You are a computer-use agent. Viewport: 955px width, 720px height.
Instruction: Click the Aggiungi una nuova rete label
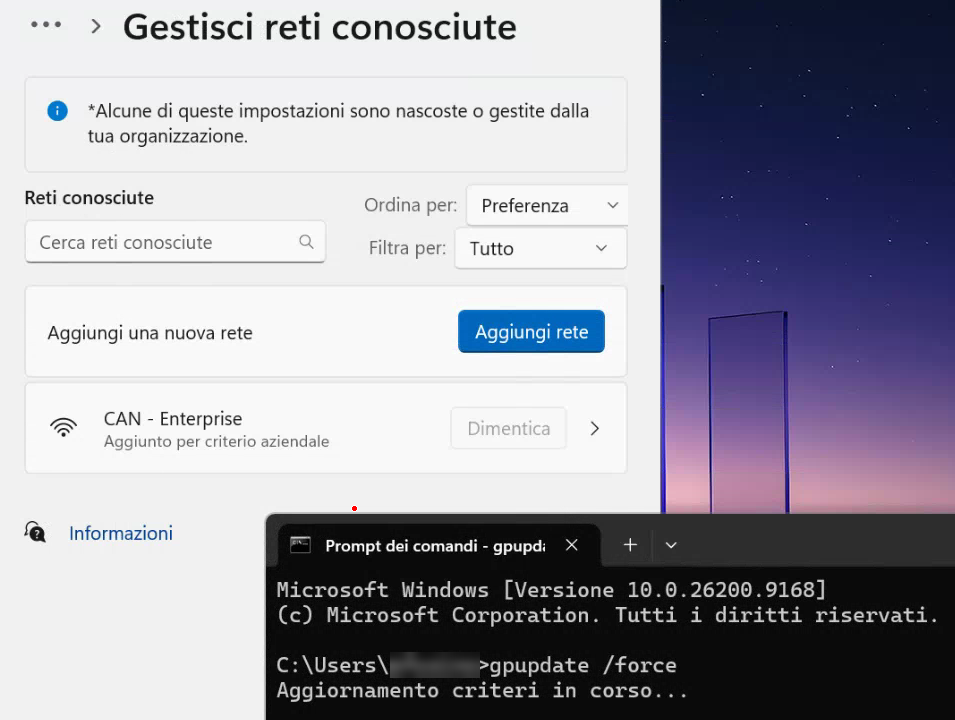click(x=150, y=333)
